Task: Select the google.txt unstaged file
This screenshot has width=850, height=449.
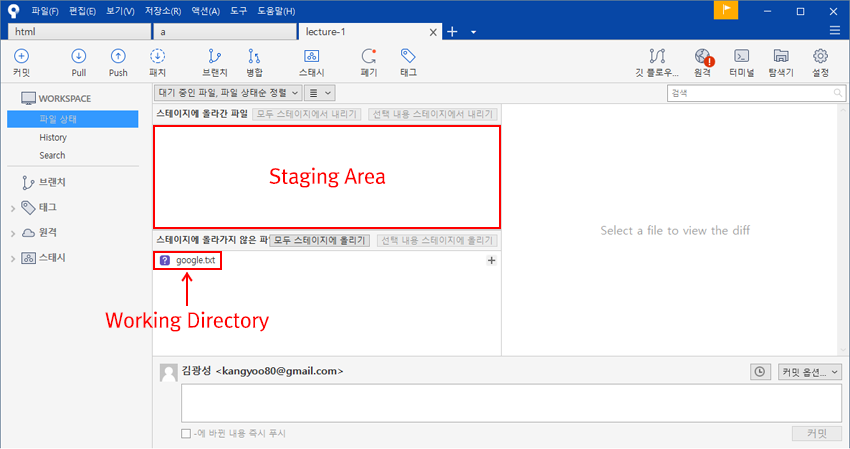Action: tap(327, 260)
